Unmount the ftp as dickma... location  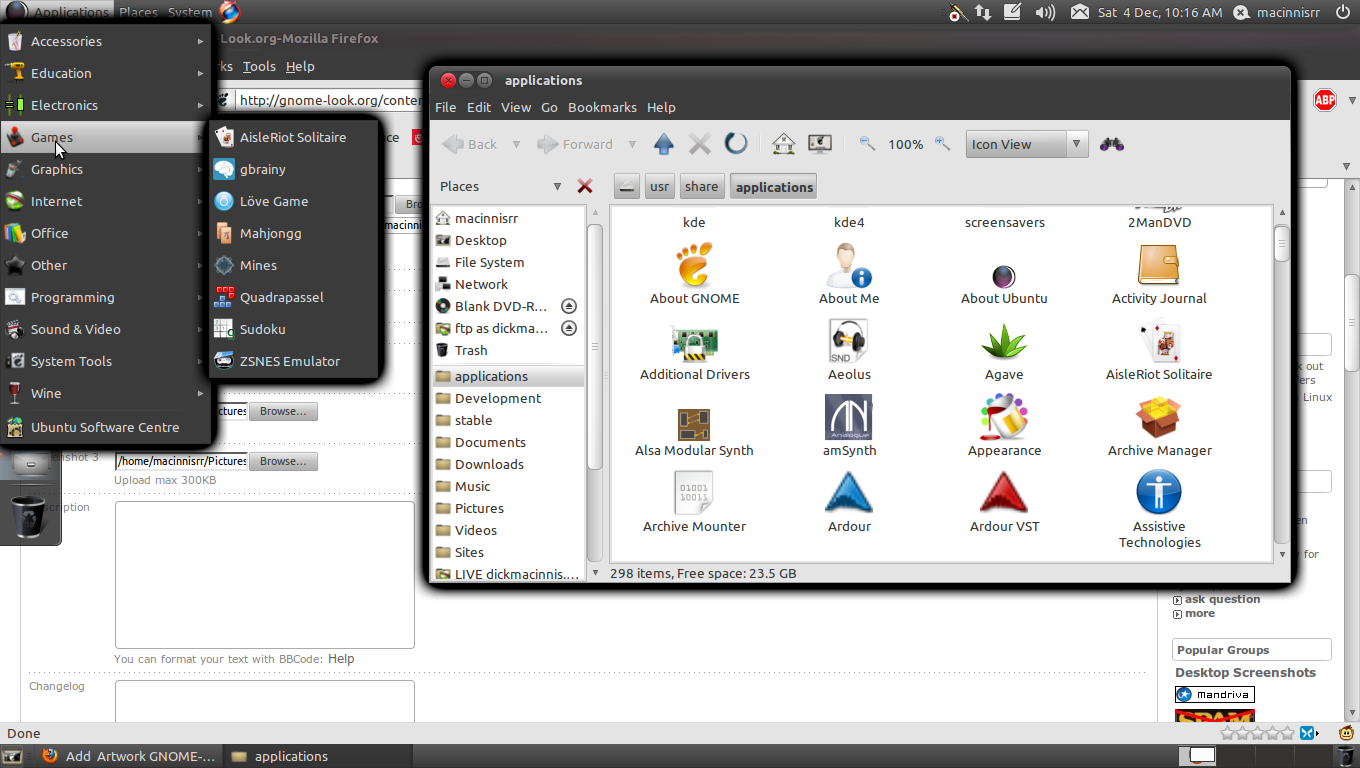[569, 328]
